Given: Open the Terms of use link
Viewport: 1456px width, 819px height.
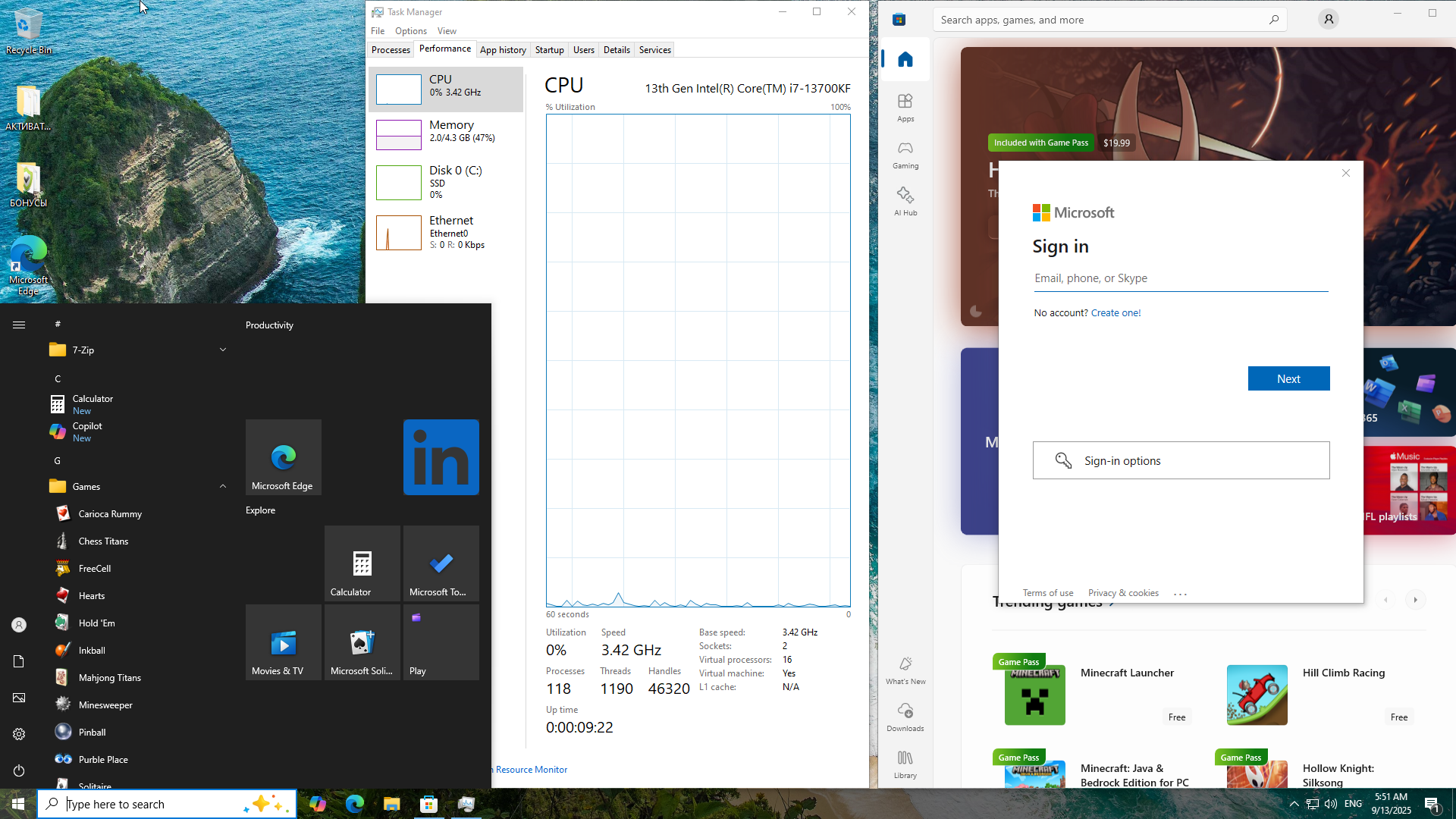Looking at the screenshot, I should [1048, 593].
